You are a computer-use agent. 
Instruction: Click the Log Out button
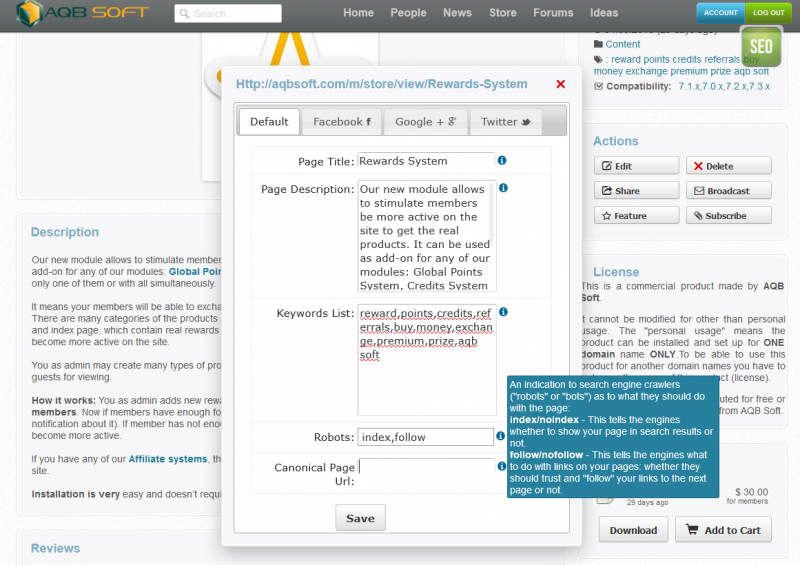coord(768,13)
